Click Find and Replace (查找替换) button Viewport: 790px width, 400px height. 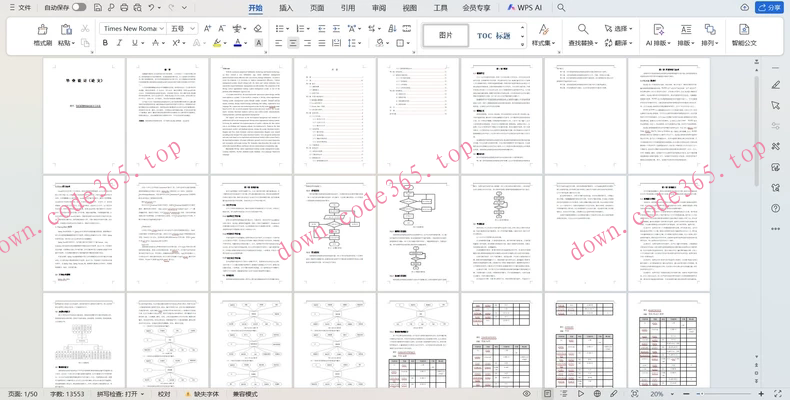[583, 35]
